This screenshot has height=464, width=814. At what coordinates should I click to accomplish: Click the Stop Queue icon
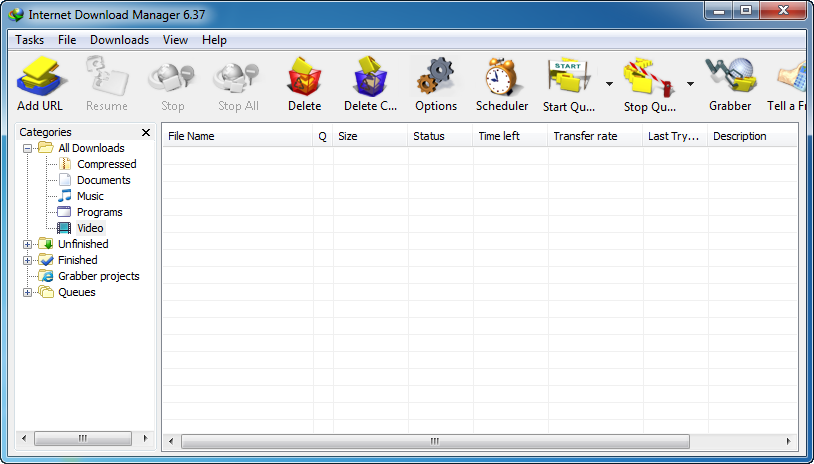pos(649,78)
